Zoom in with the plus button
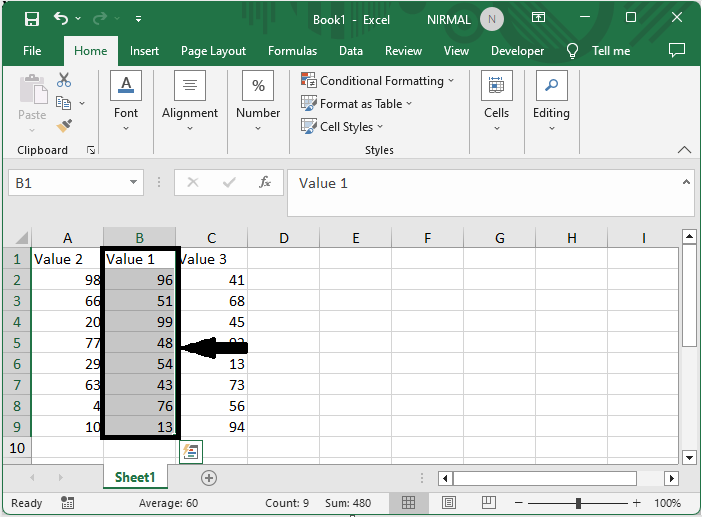This screenshot has width=702, height=517. point(636,503)
